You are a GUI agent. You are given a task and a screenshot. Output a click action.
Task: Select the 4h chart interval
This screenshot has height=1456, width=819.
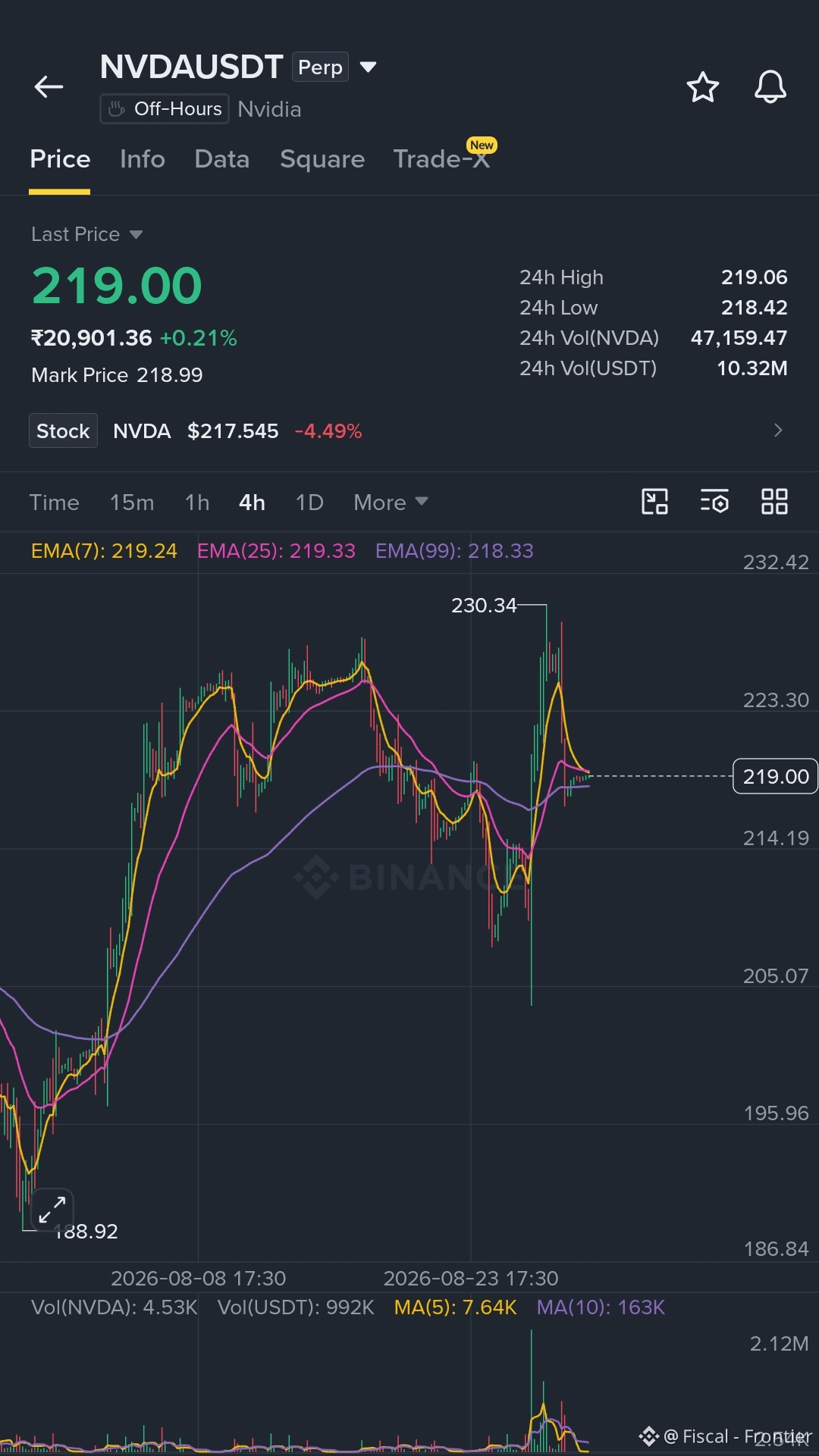coord(252,502)
